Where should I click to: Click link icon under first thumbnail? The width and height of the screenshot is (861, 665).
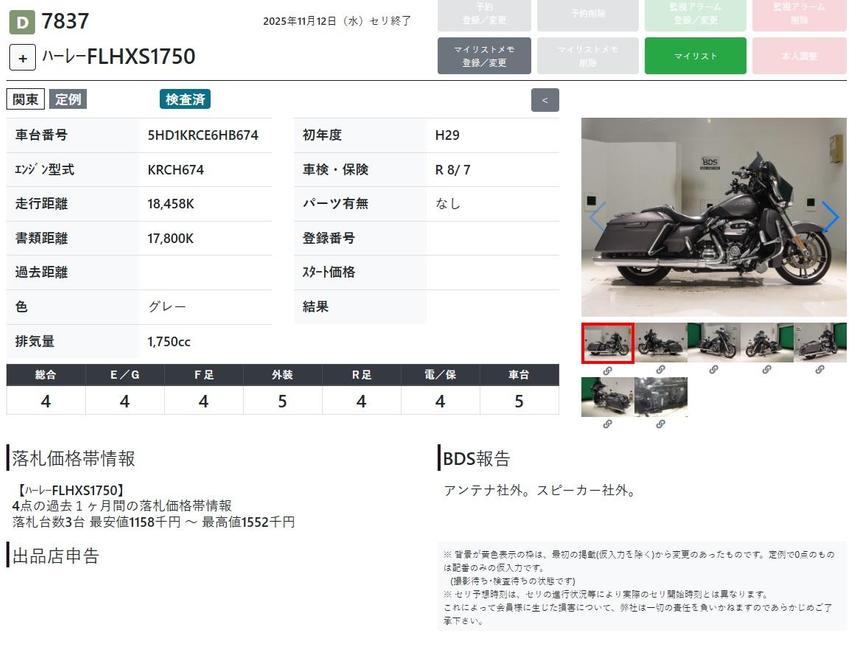coord(607,370)
